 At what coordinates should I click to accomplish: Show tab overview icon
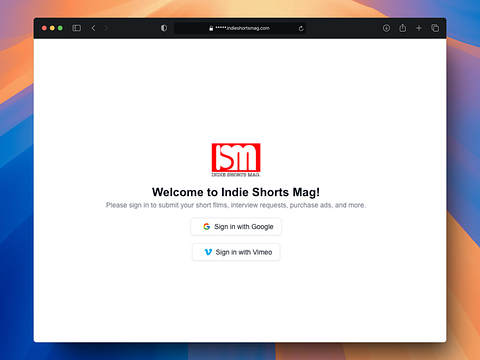435,28
